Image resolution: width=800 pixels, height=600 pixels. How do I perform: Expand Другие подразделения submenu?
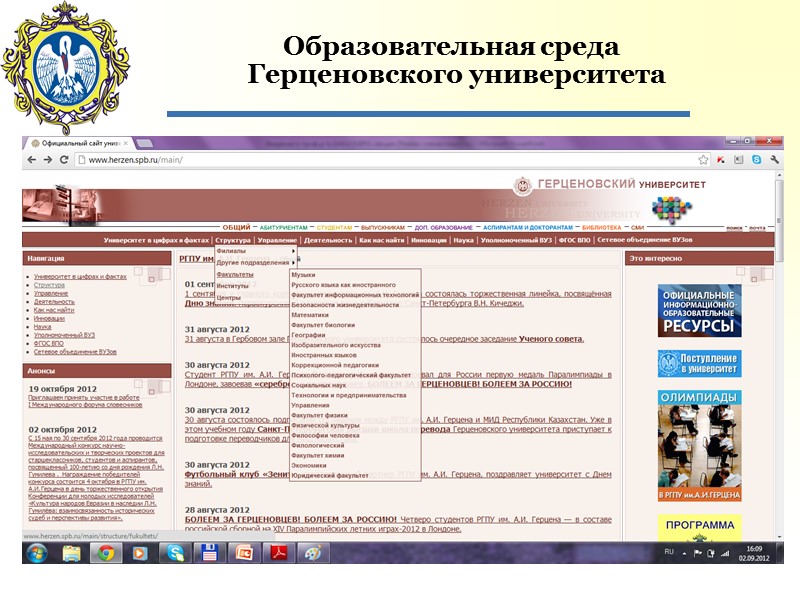tap(255, 262)
